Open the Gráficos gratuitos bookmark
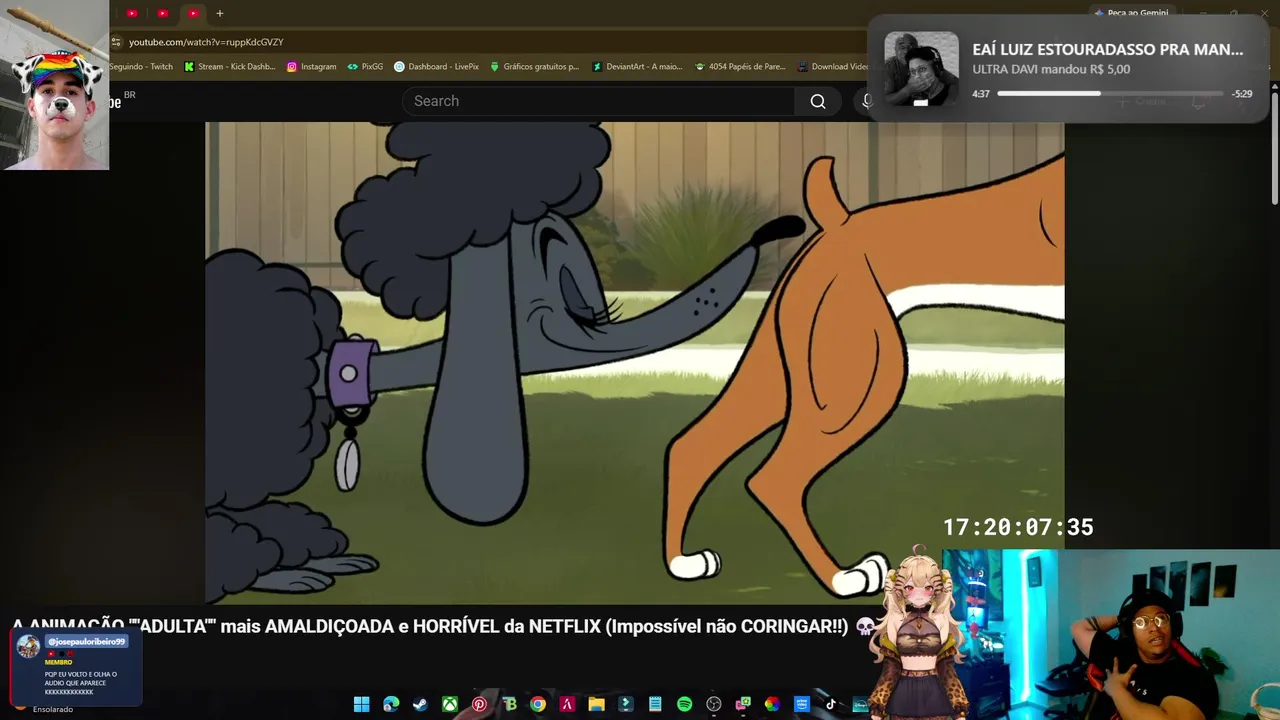1280x720 pixels. tap(534, 67)
